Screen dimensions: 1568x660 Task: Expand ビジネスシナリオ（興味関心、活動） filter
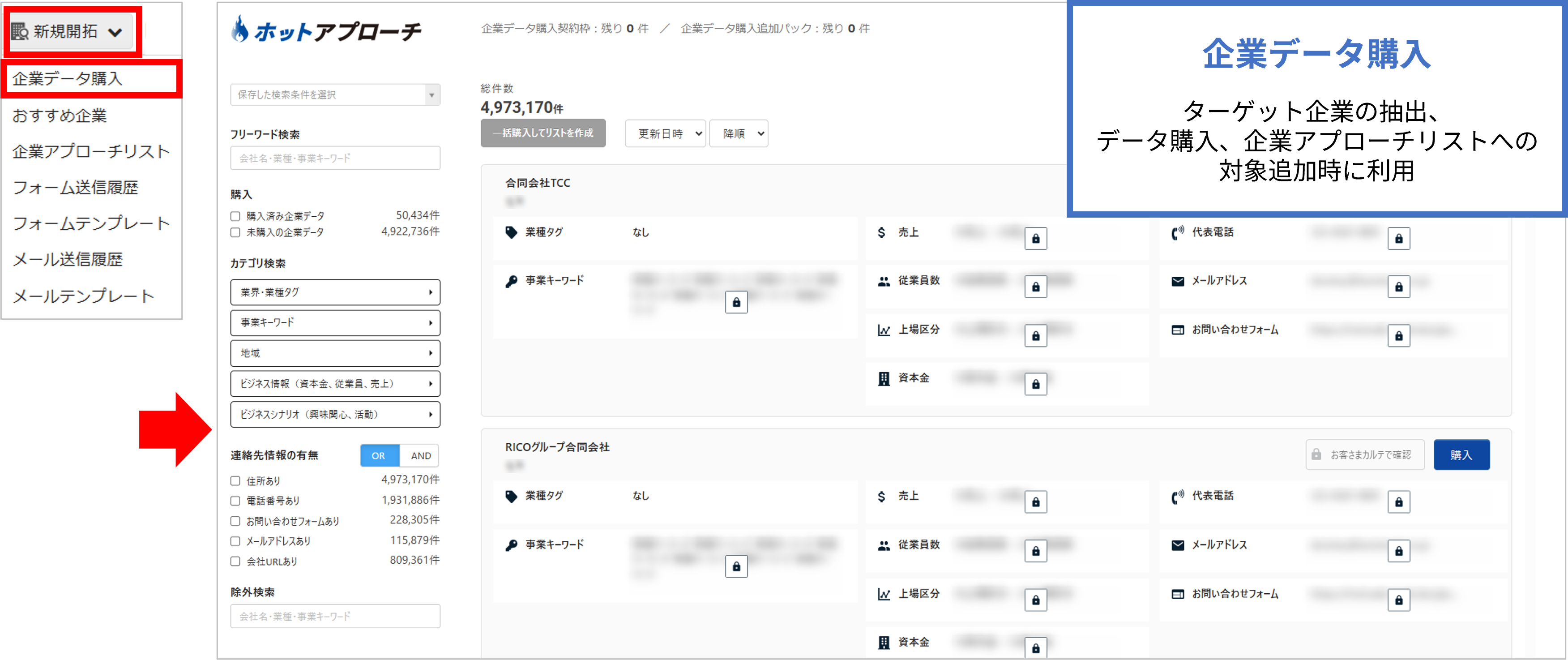(x=335, y=414)
